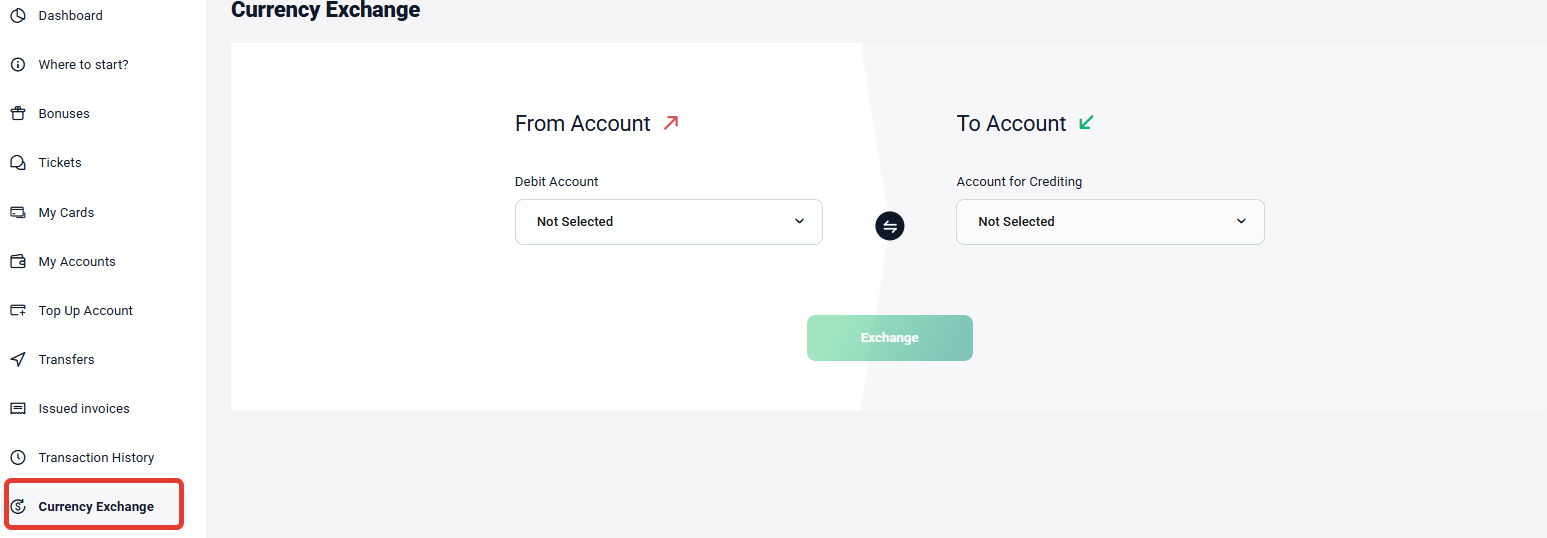Click the Dashboard pie chart icon

coord(17,16)
